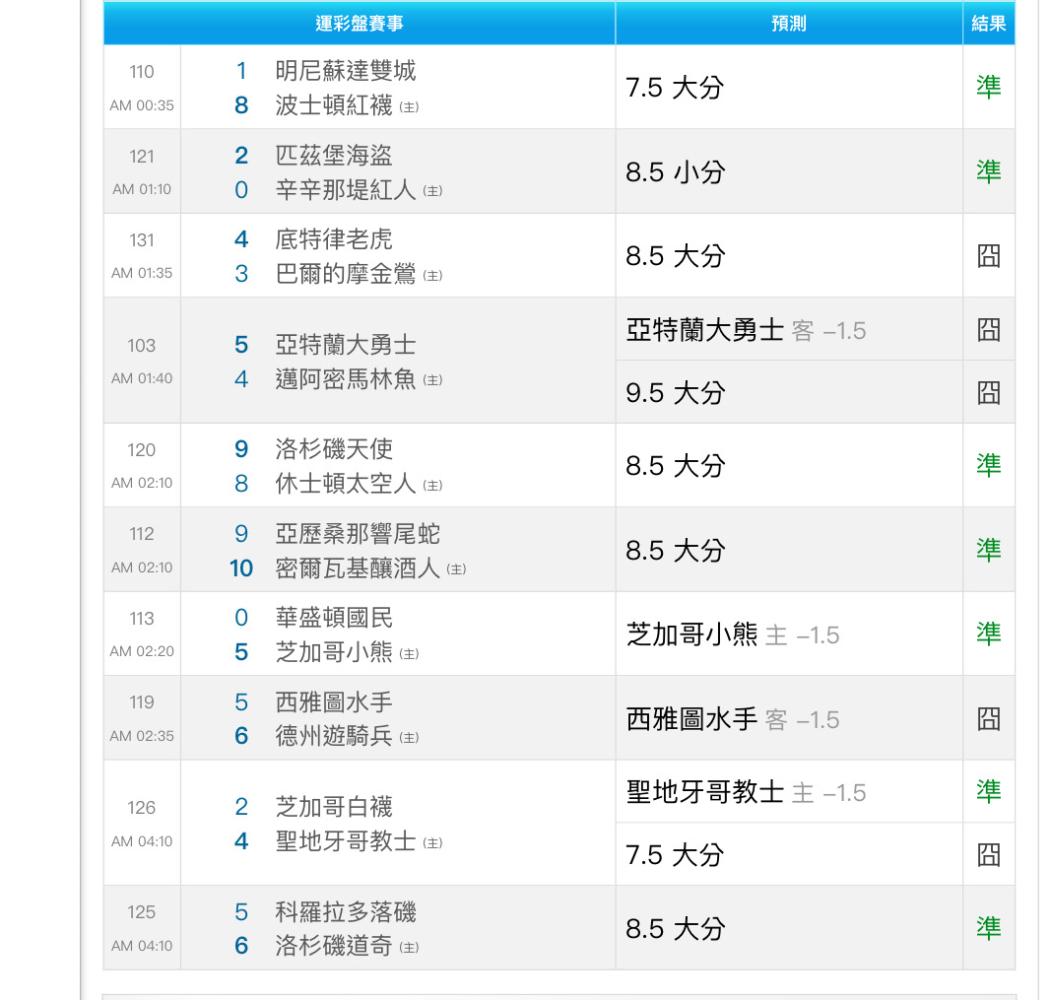1051x1000 pixels.
Task: Select team name 科羅拉多落磯
Action: [x=346, y=912]
